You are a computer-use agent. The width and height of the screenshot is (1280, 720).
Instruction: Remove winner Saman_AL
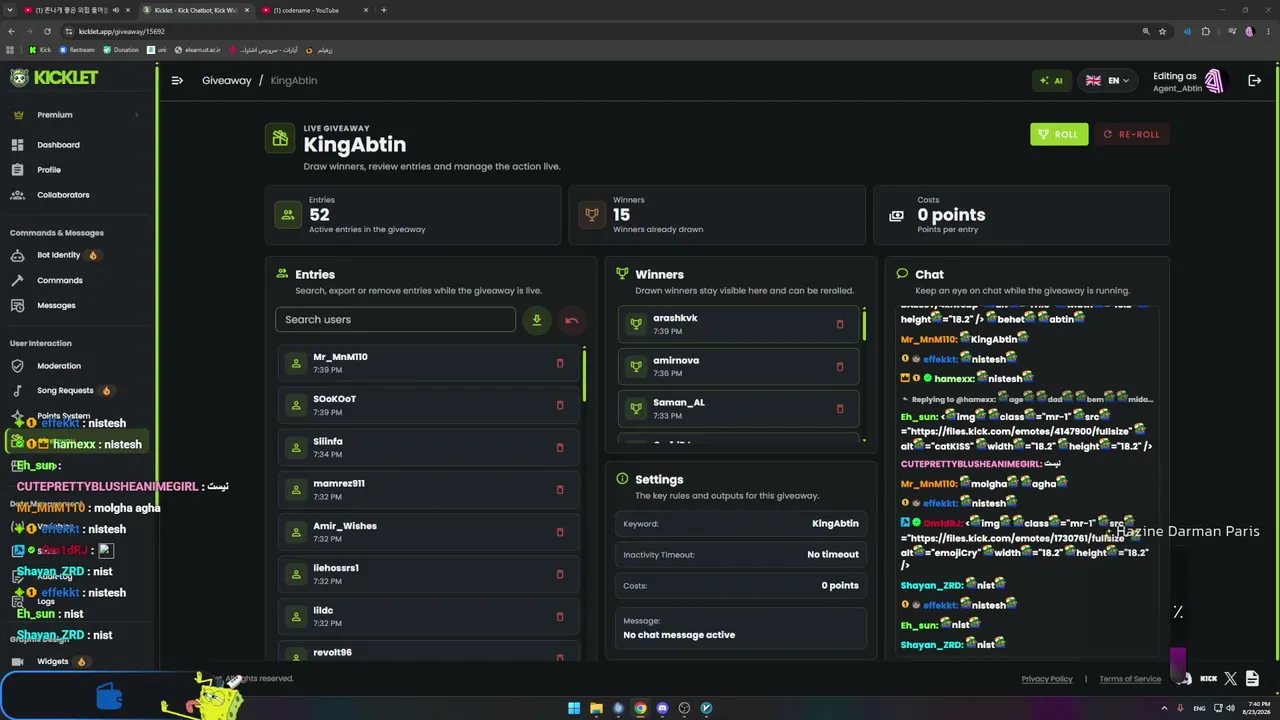840,408
